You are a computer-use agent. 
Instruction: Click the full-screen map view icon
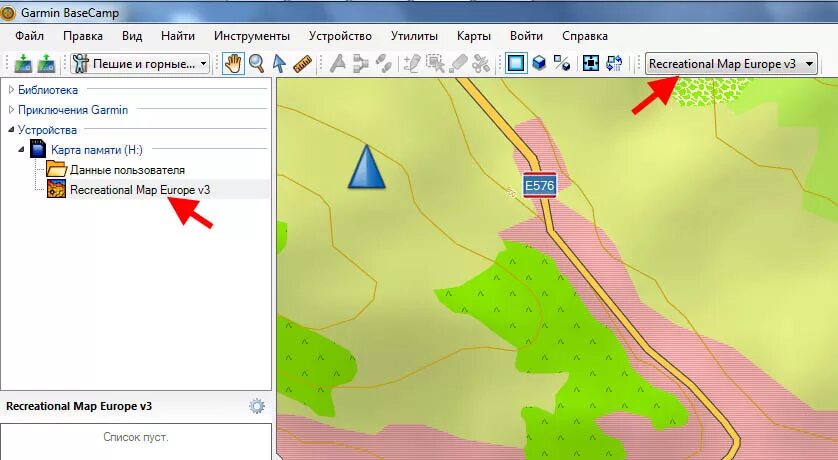(591, 64)
